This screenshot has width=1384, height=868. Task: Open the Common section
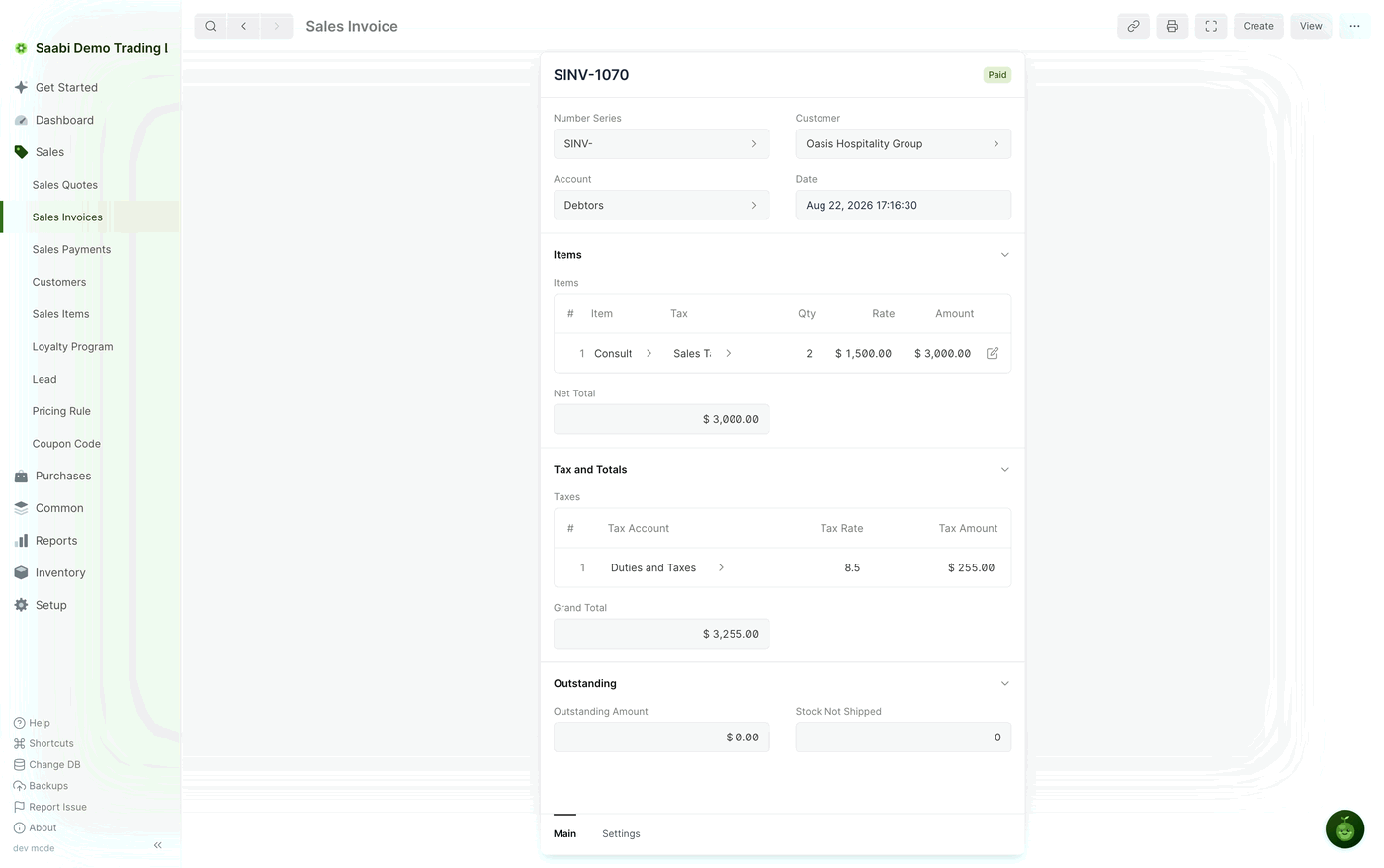[x=59, y=508]
